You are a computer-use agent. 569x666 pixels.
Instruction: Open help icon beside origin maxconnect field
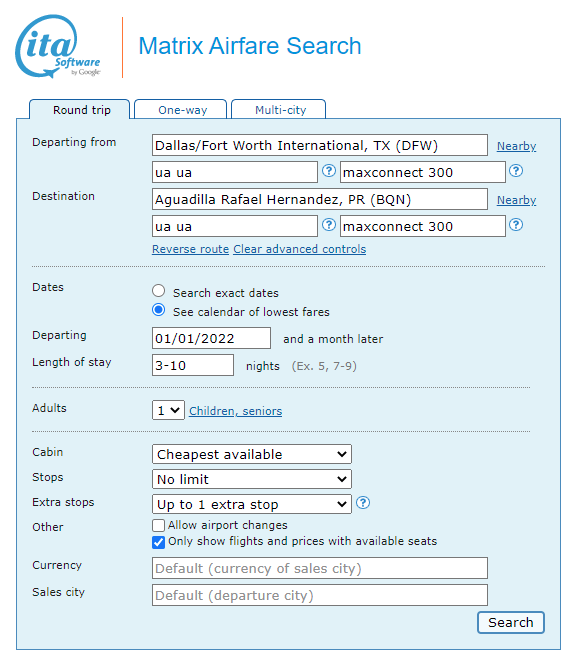pos(516,171)
